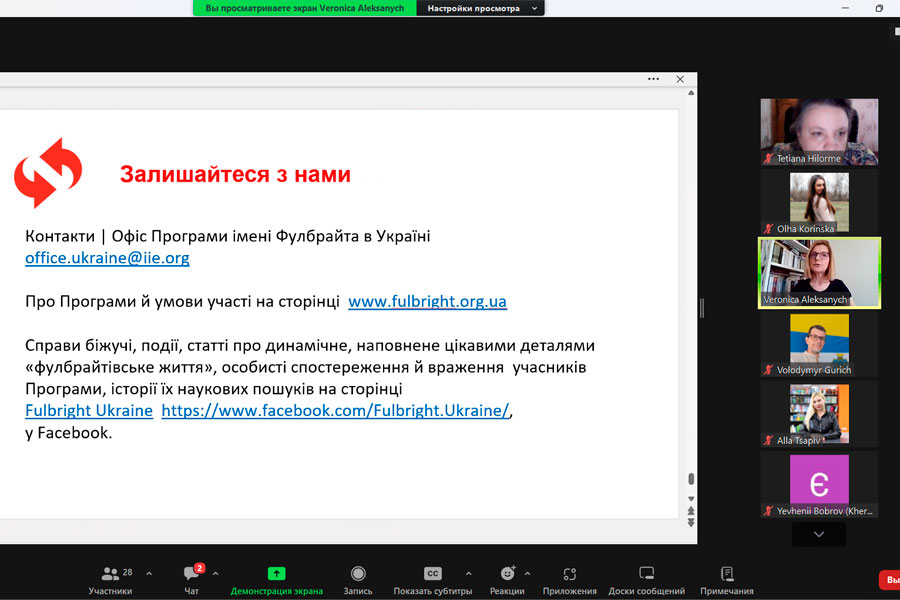Go to next slide via double-down arrow
The width and height of the screenshot is (900, 600).
coord(691,522)
